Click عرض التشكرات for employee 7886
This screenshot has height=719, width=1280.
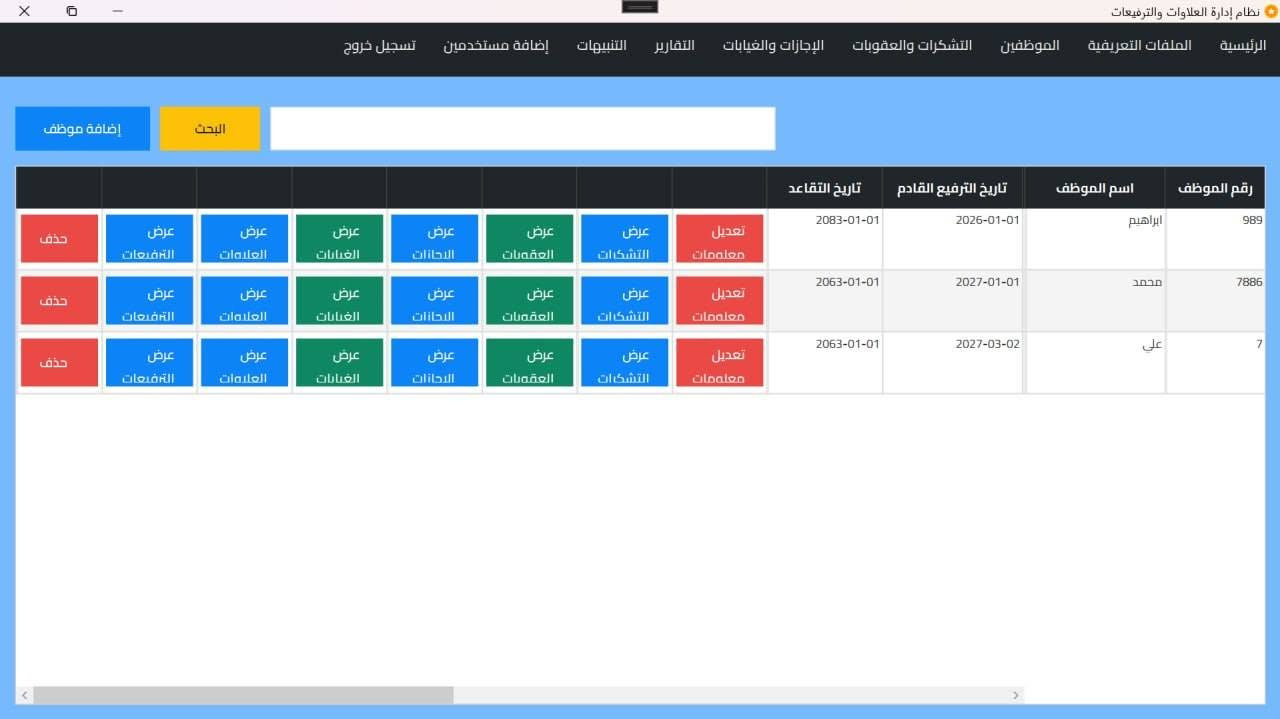(x=625, y=301)
